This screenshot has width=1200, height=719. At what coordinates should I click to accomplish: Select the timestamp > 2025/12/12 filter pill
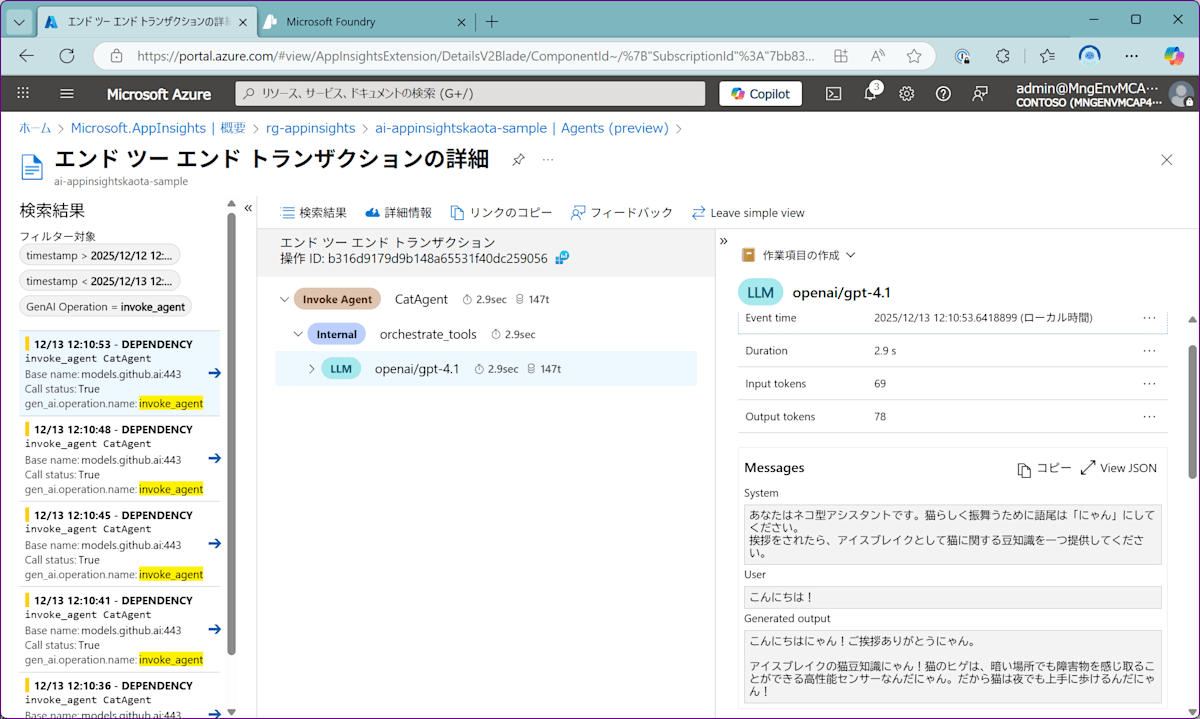tap(100, 254)
